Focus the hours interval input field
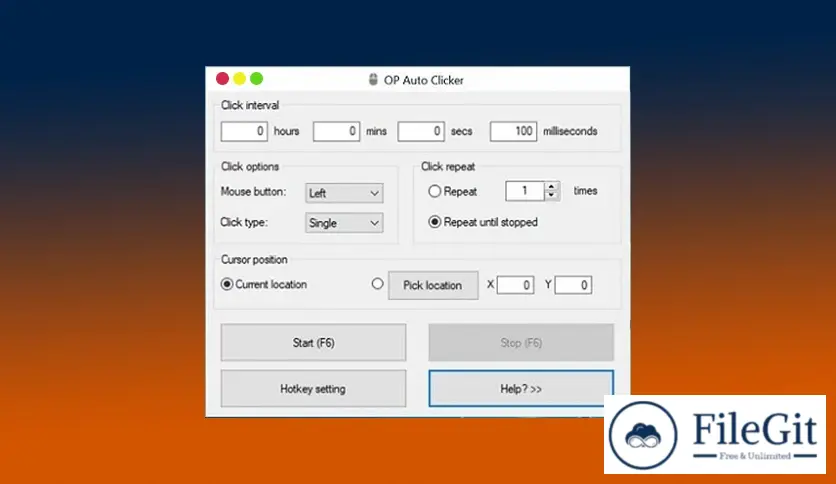The image size is (836, 484). tap(244, 131)
